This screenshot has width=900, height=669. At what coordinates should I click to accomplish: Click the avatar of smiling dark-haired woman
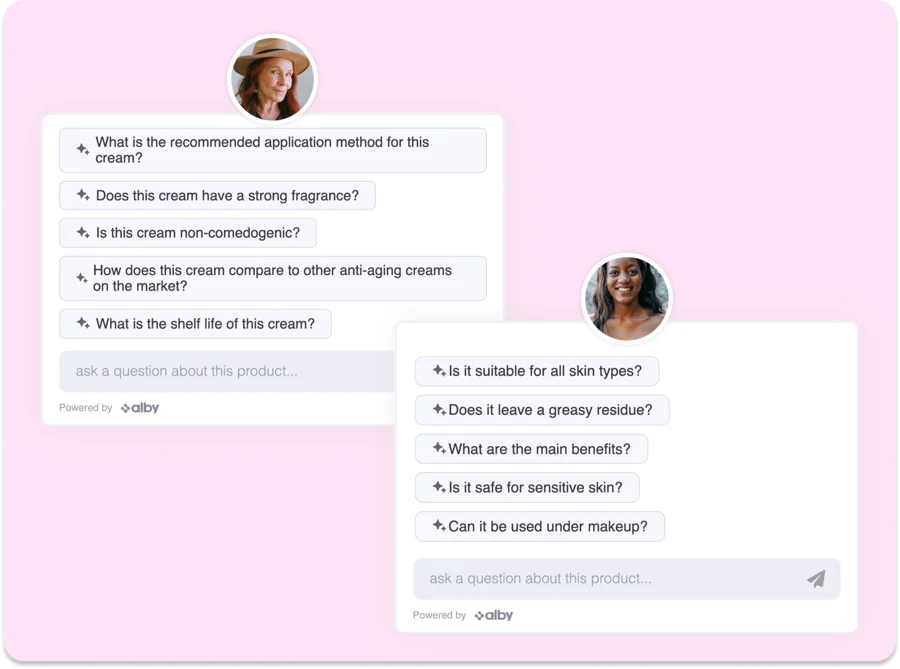point(626,298)
